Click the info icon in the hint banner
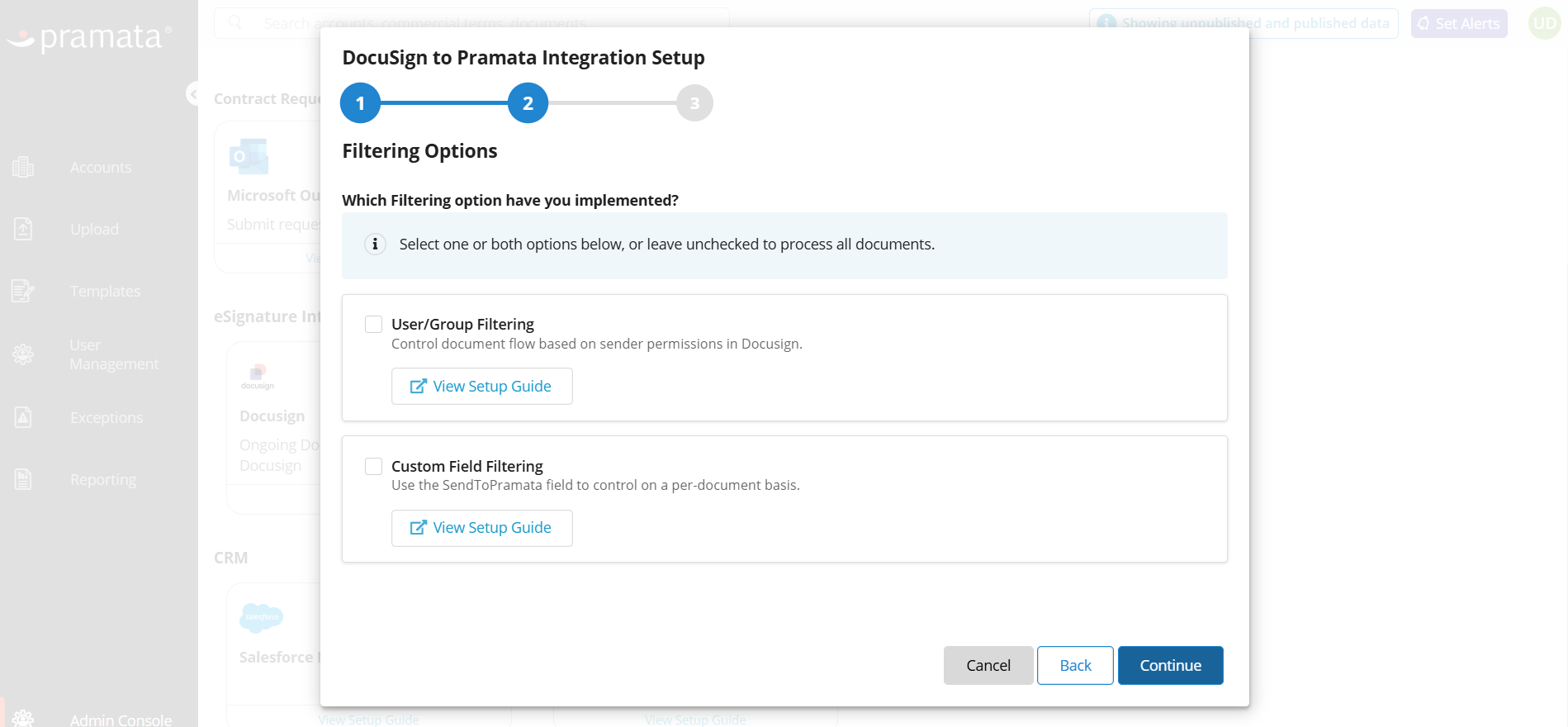The image size is (1568, 727). pyautogui.click(x=375, y=244)
